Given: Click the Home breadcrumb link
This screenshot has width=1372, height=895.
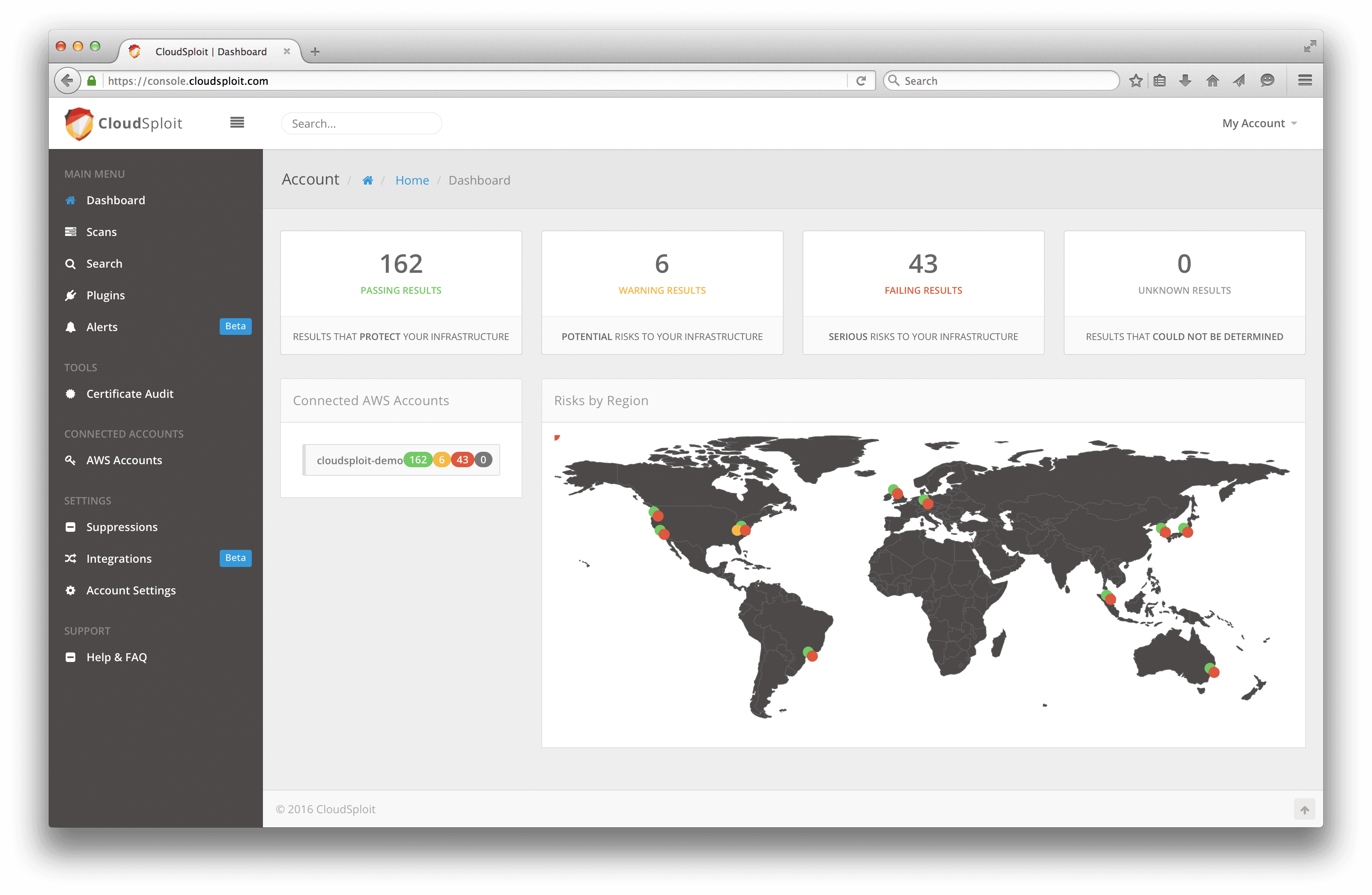Looking at the screenshot, I should [x=412, y=181].
